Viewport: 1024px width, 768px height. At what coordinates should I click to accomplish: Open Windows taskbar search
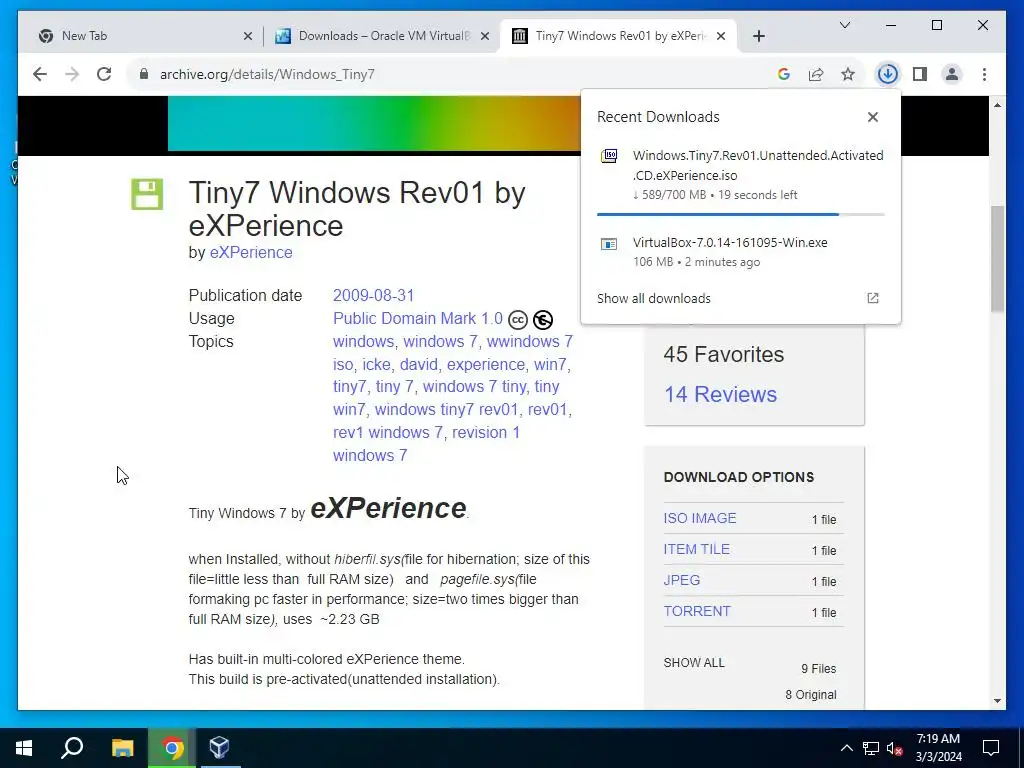[x=72, y=748]
